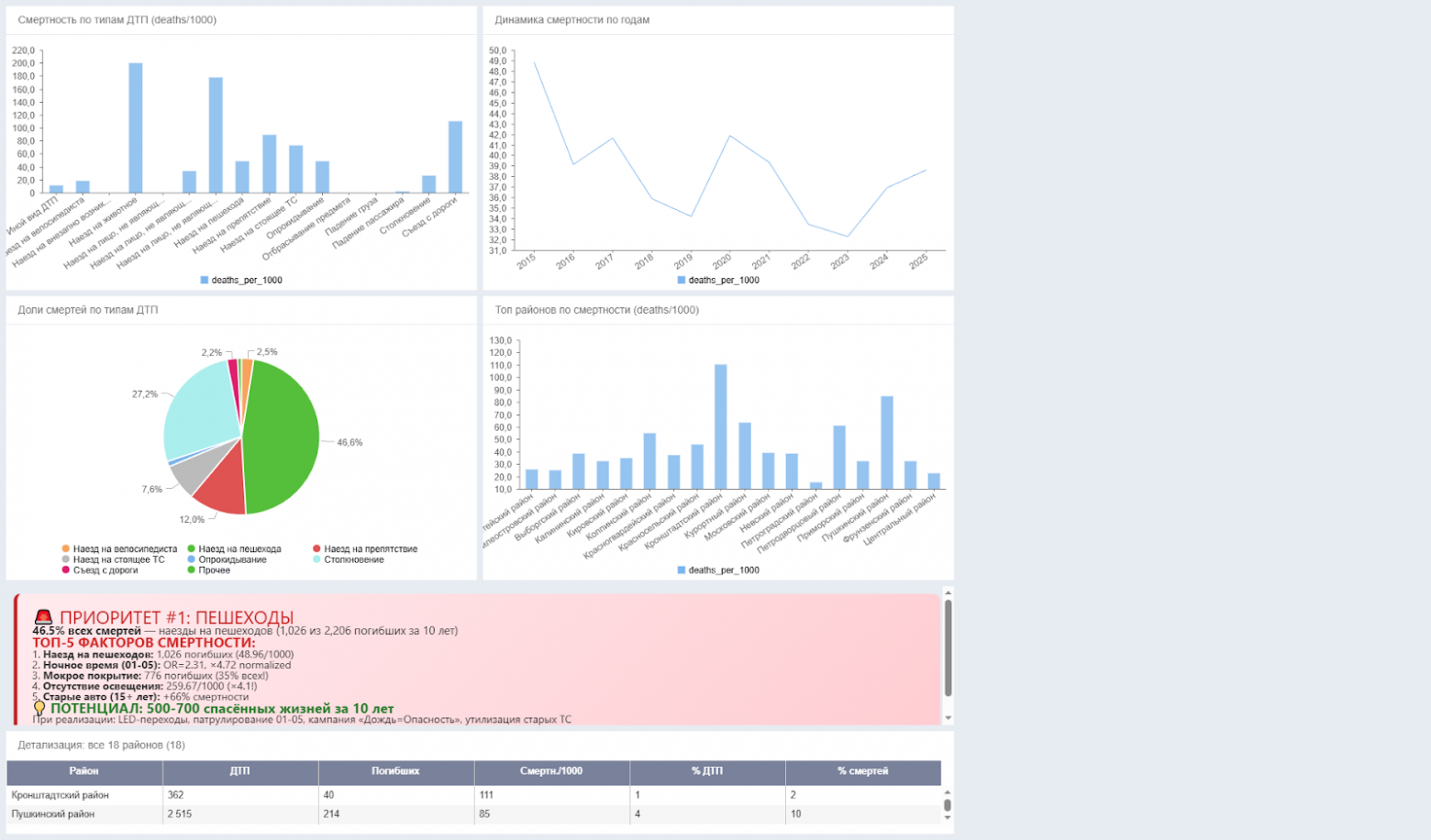Click the Прочее legend marker
The image size is (1431, 840).
191,570
